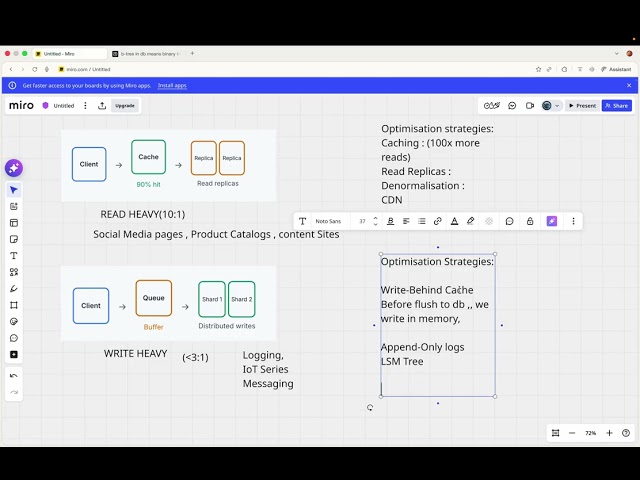Open the help question mark icon

point(626,433)
